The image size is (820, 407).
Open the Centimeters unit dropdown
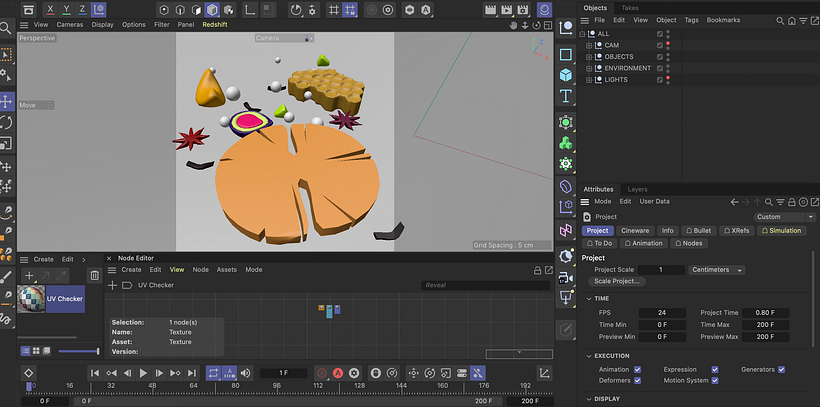716,270
